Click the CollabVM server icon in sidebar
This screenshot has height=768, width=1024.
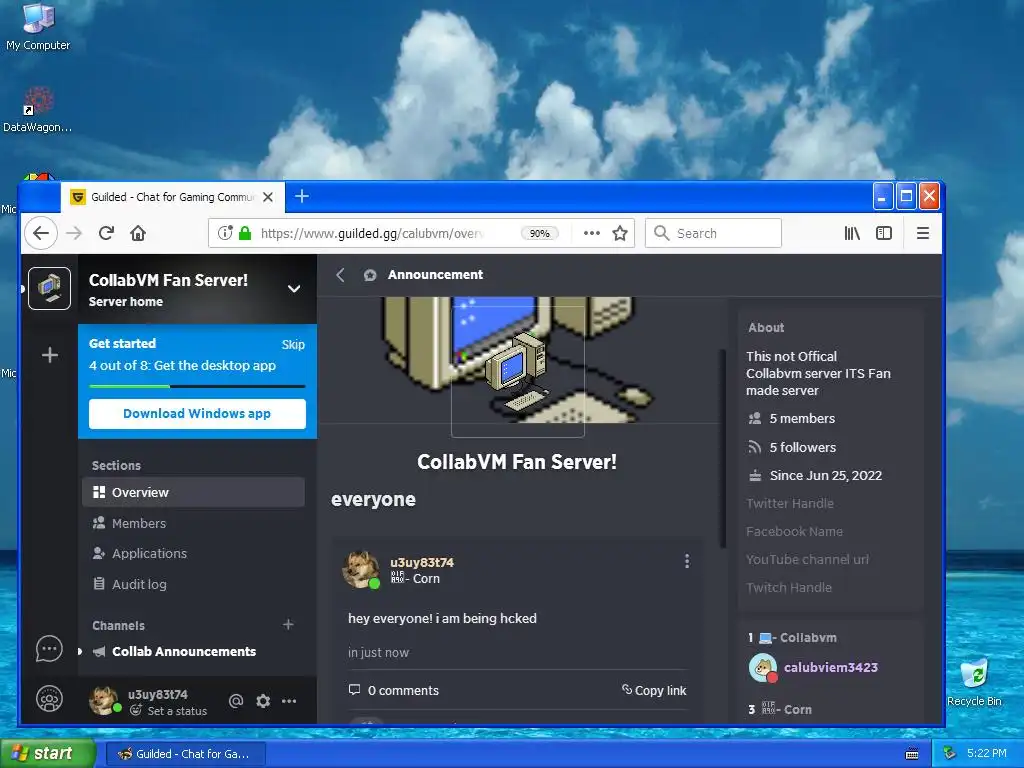(50, 288)
